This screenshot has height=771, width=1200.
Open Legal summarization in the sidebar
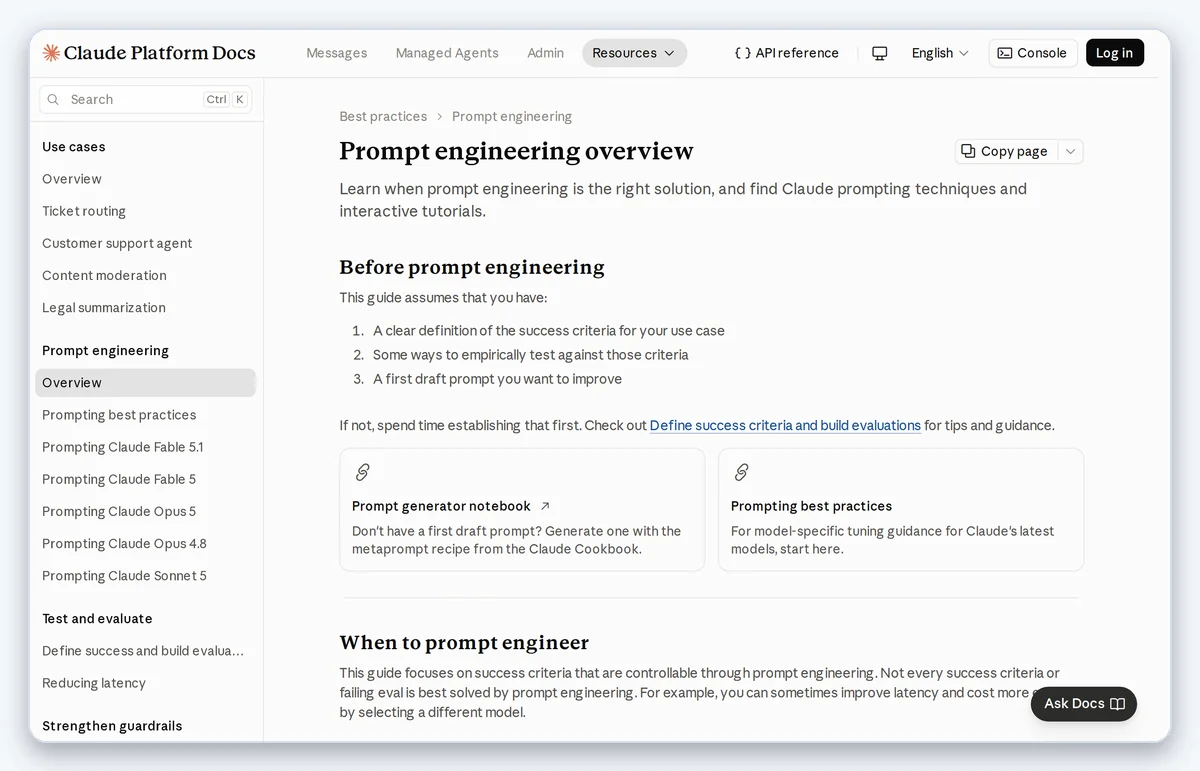(104, 308)
